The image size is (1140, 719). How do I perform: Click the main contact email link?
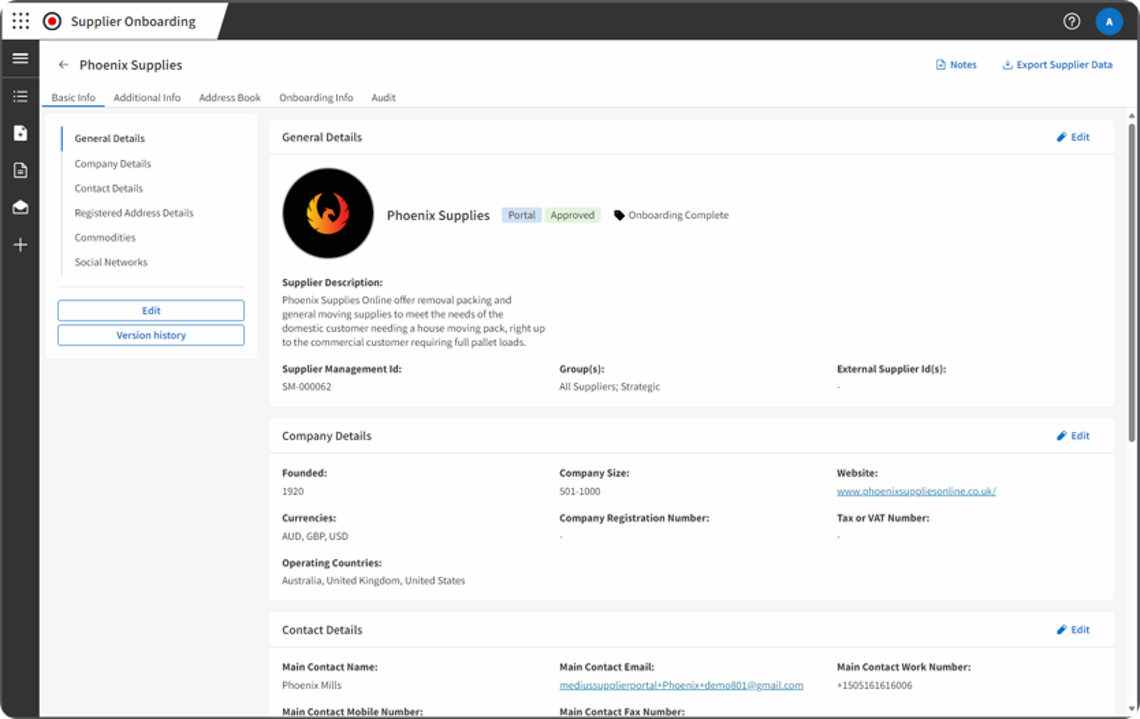pos(681,686)
